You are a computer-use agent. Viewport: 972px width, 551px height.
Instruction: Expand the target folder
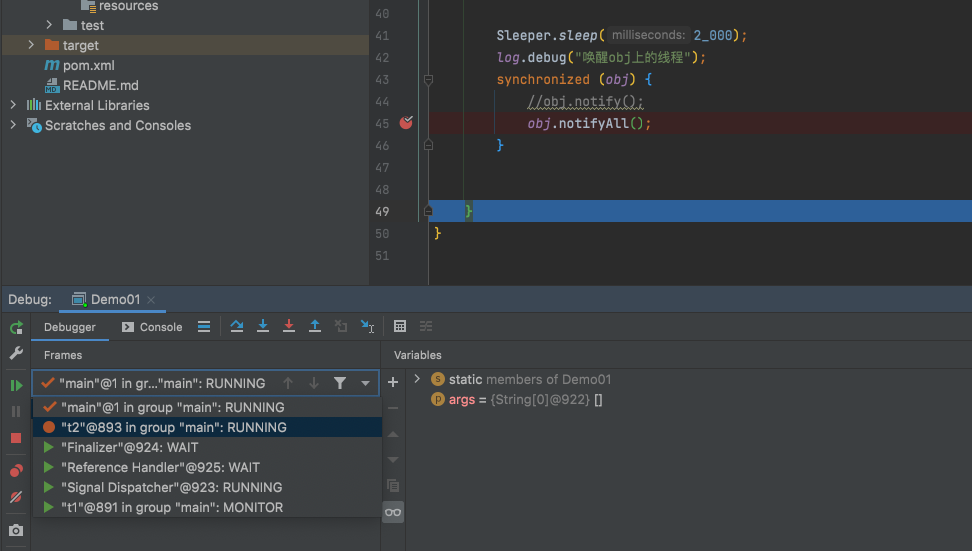[31, 45]
